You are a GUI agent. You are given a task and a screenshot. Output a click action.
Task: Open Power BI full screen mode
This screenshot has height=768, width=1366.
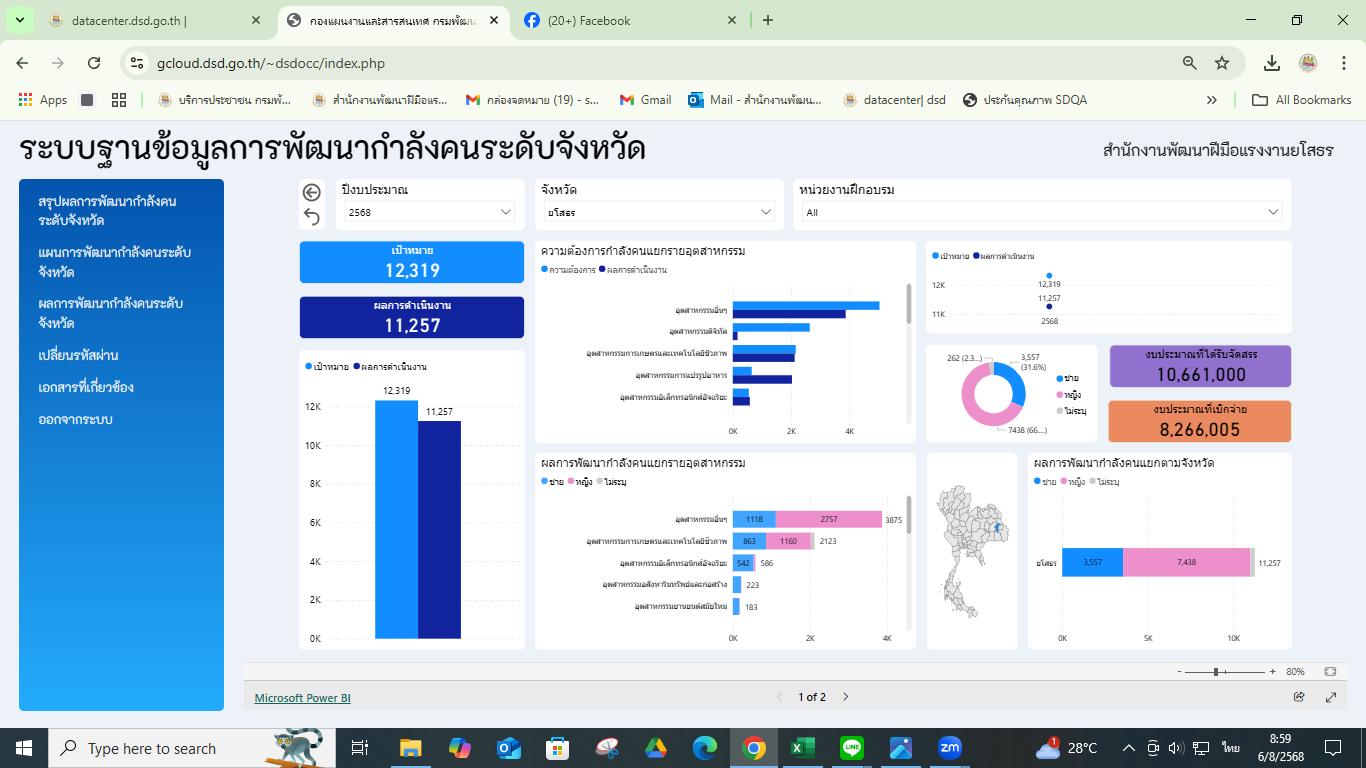[x=1331, y=697]
